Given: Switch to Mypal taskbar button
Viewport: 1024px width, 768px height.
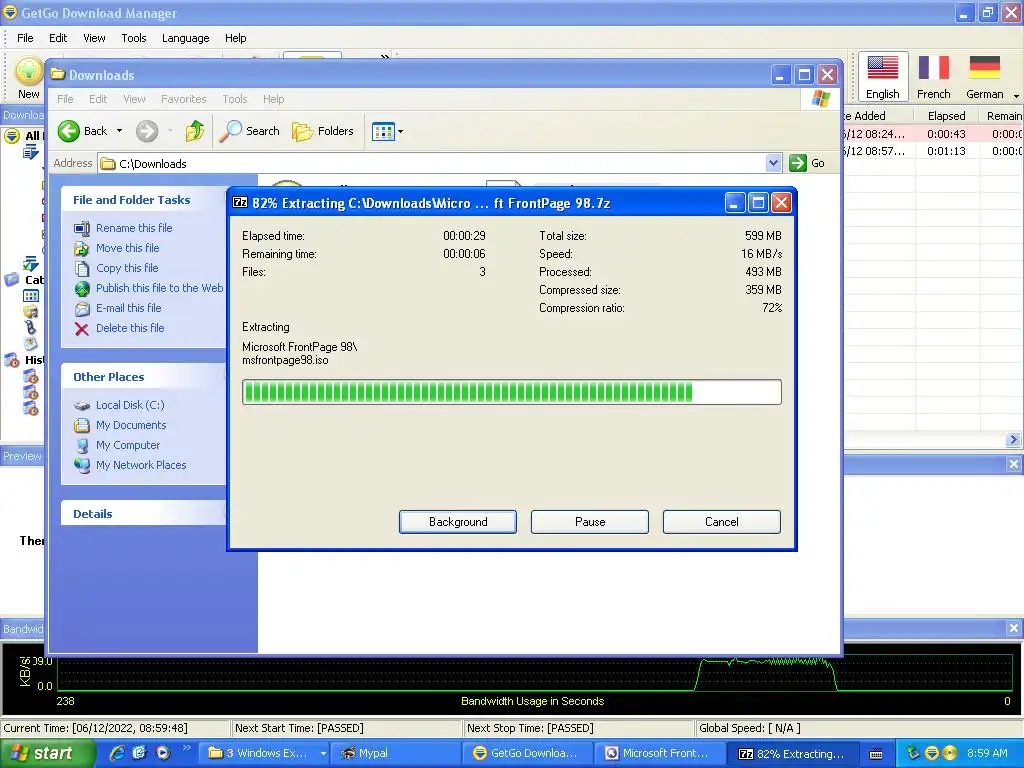Looking at the screenshot, I should [x=397, y=753].
